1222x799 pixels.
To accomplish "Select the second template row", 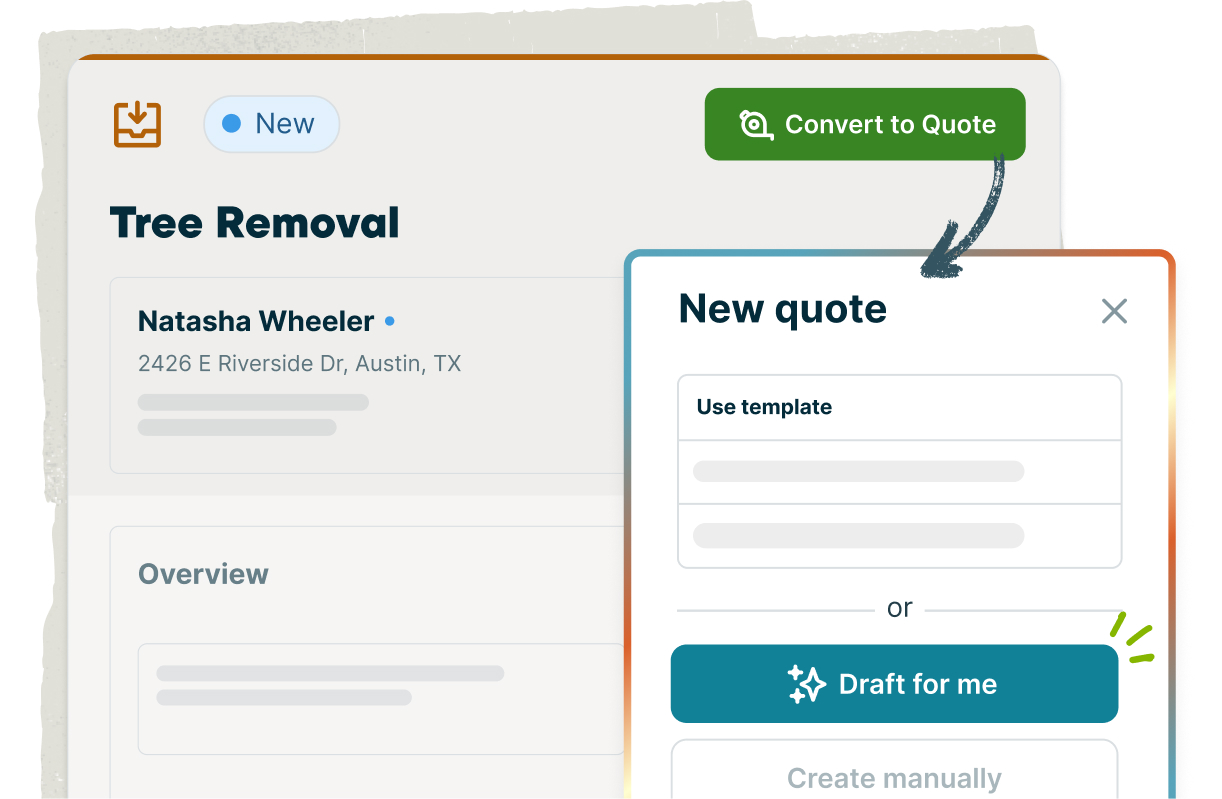I will pyautogui.click(x=899, y=535).
